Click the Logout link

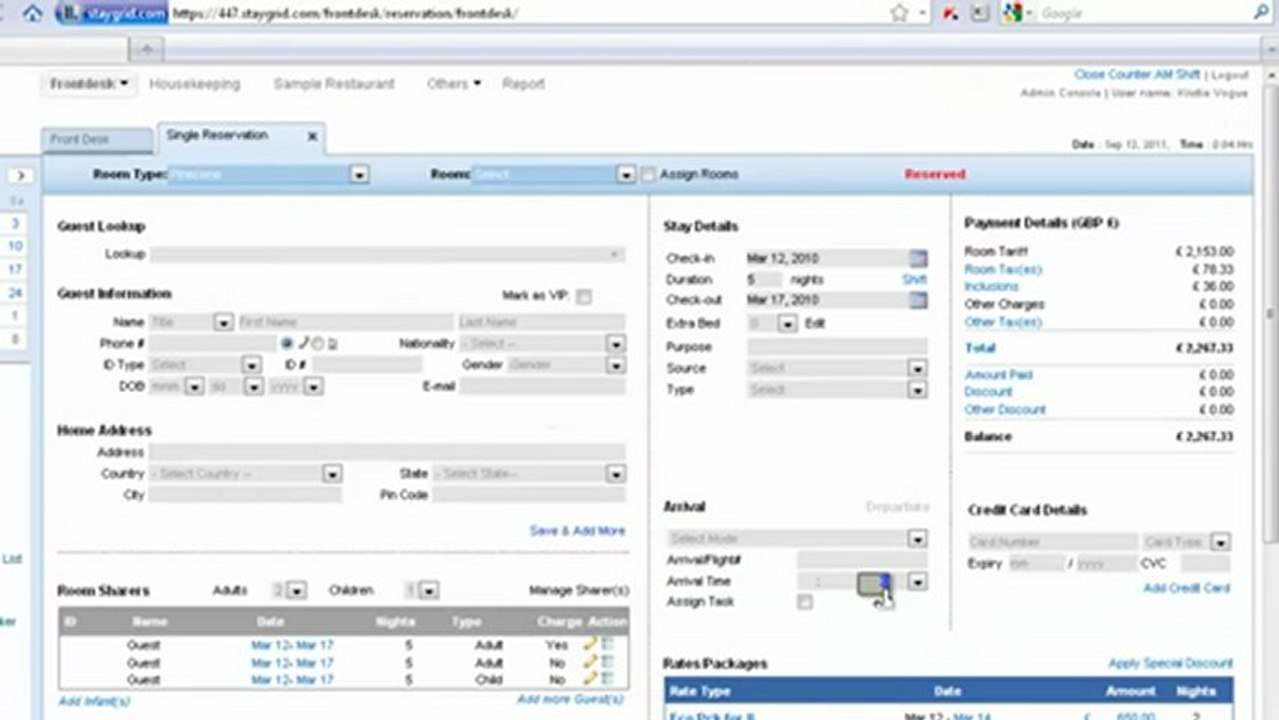click(1230, 75)
